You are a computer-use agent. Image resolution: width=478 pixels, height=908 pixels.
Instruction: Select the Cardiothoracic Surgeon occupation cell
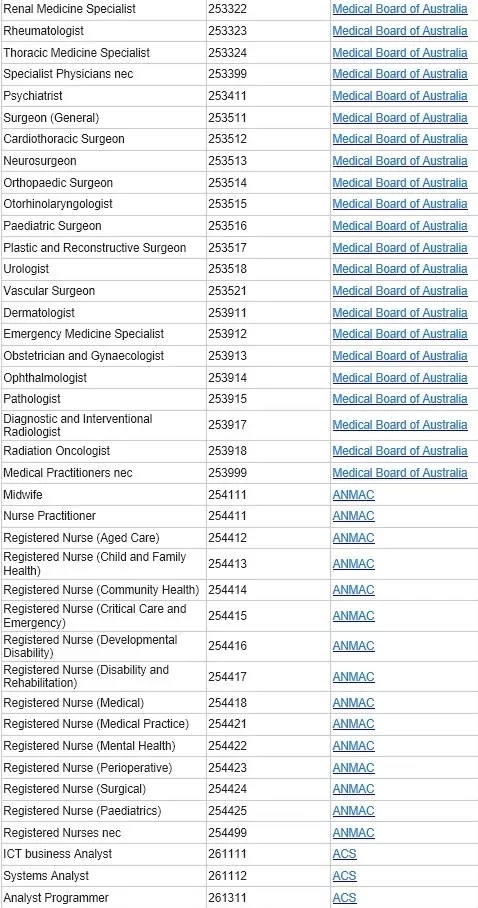click(103, 139)
